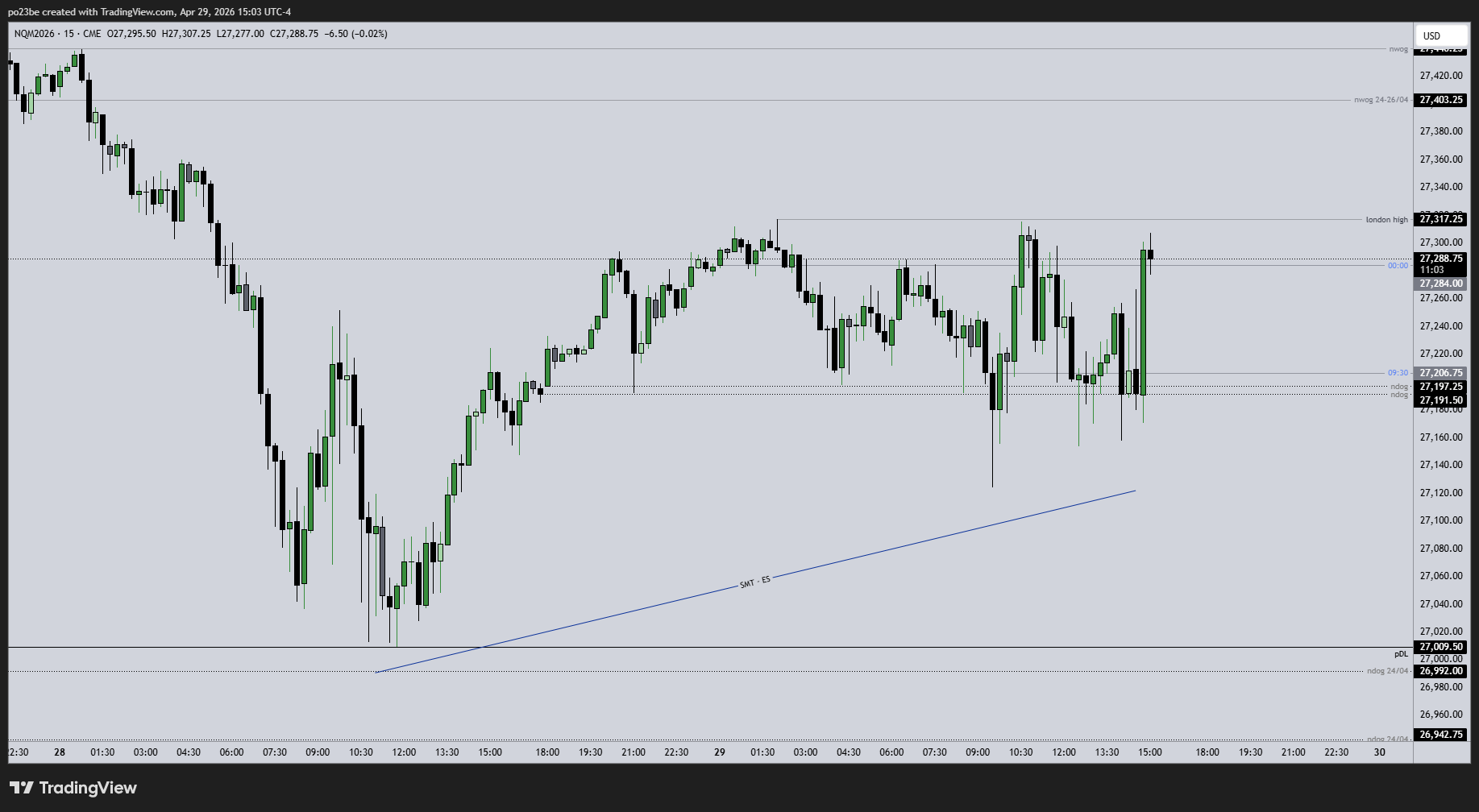
Task: Click the current price tag 27,288.75
Action: pyautogui.click(x=1441, y=259)
